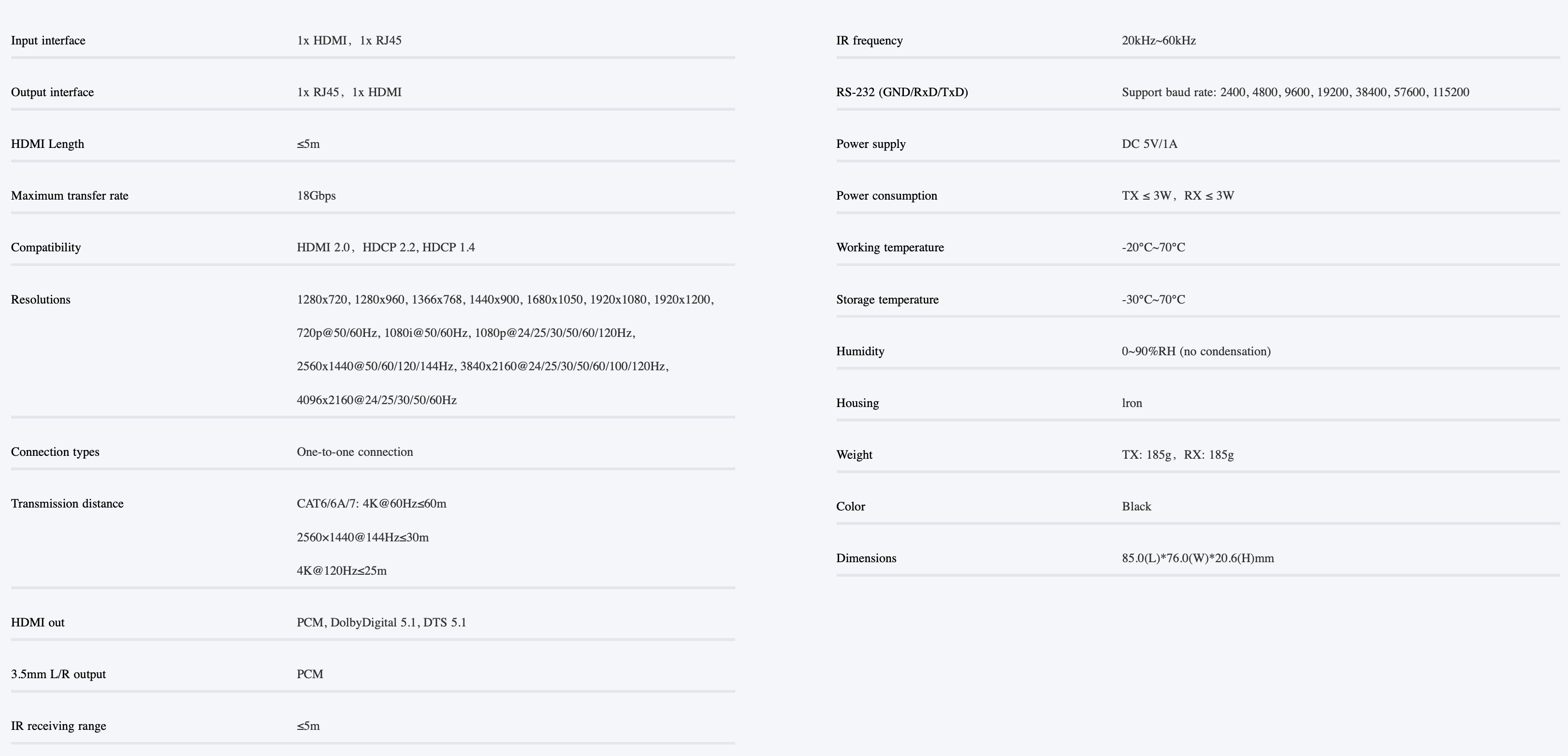Click the Transmission distance label
The image size is (1568, 756).
click(67, 503)
